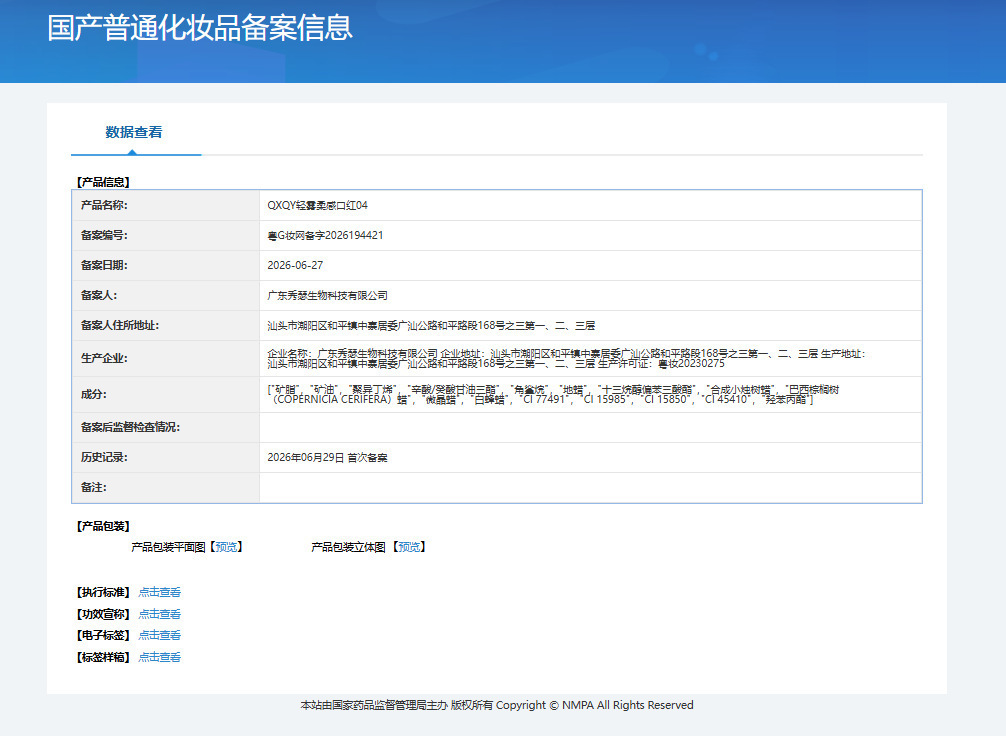This screenshot has height=736, width=1006.
Task: Open 产品包装立体图 预览 link
Action: click(x=409, y=547)
